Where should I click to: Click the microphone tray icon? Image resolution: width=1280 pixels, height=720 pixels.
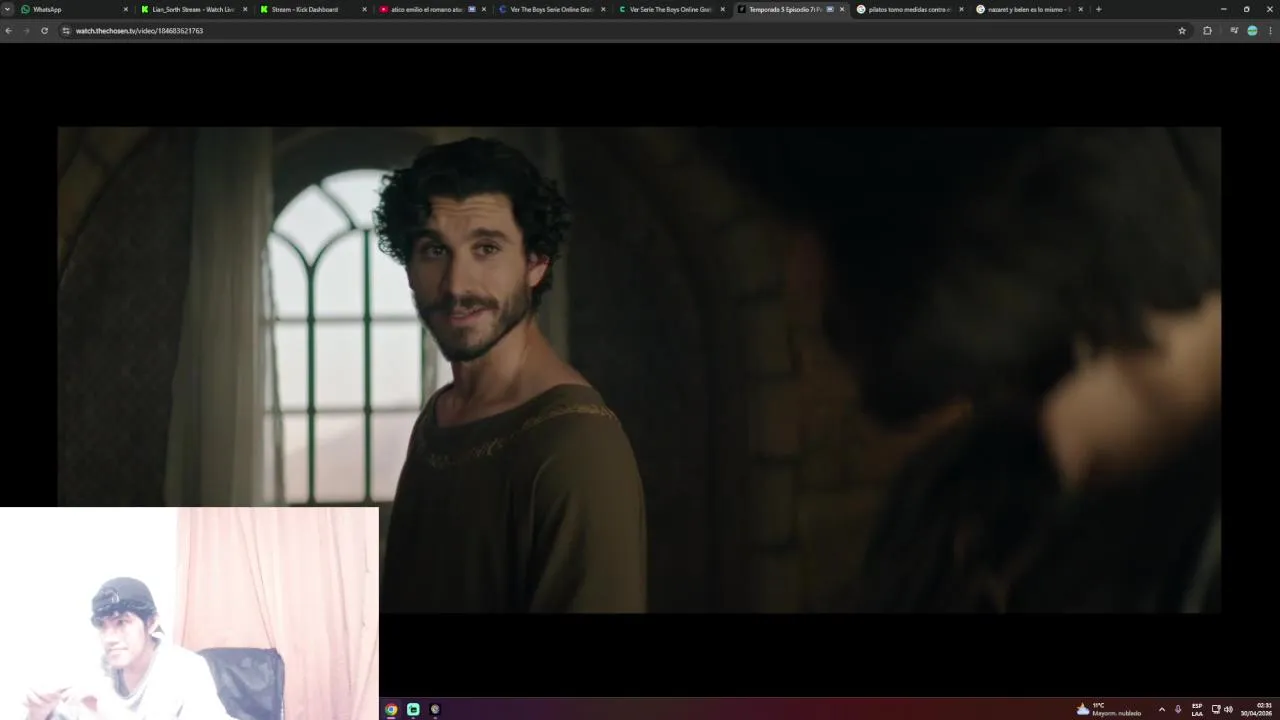point(1178,709)
